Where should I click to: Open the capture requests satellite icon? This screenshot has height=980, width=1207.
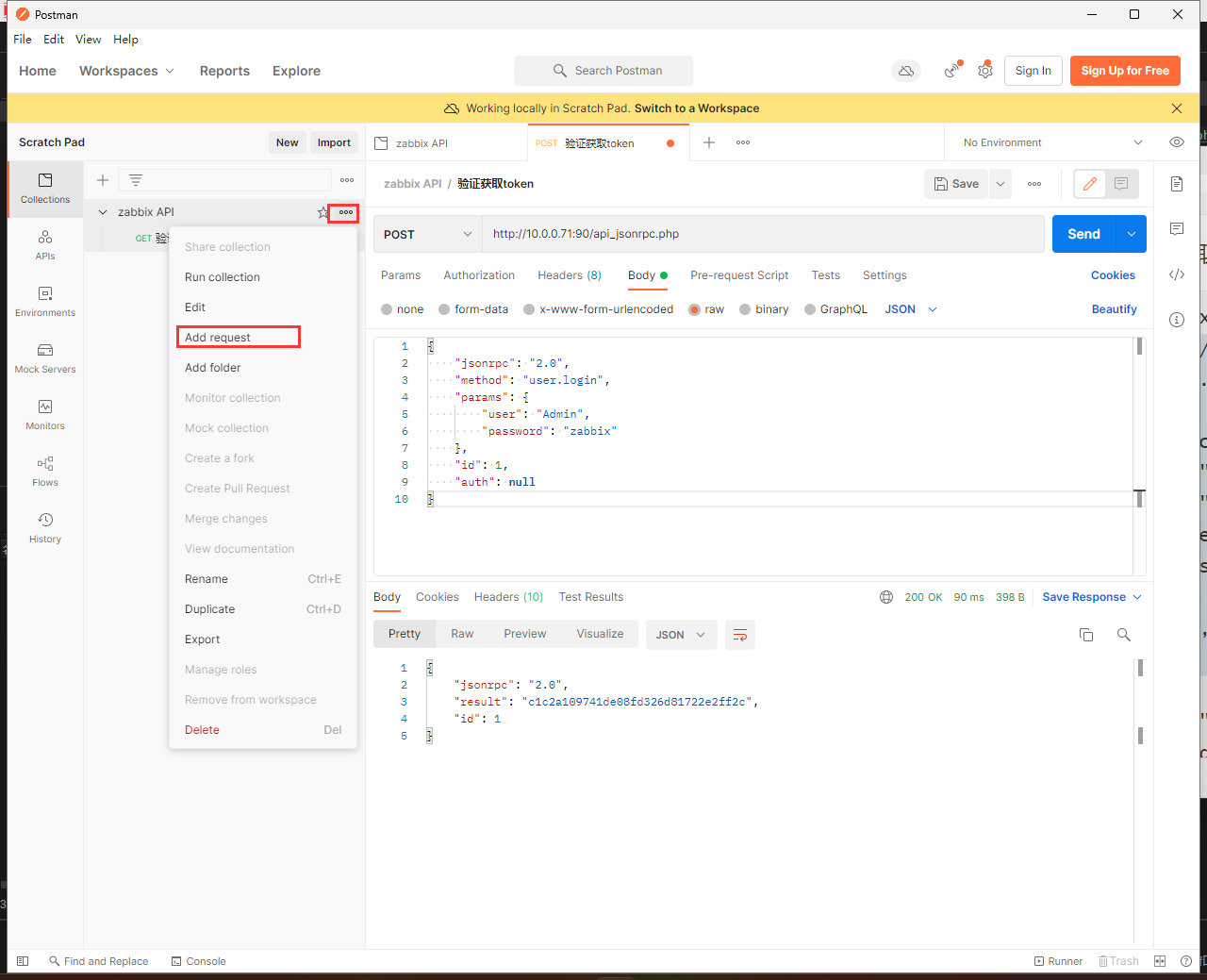953,71
